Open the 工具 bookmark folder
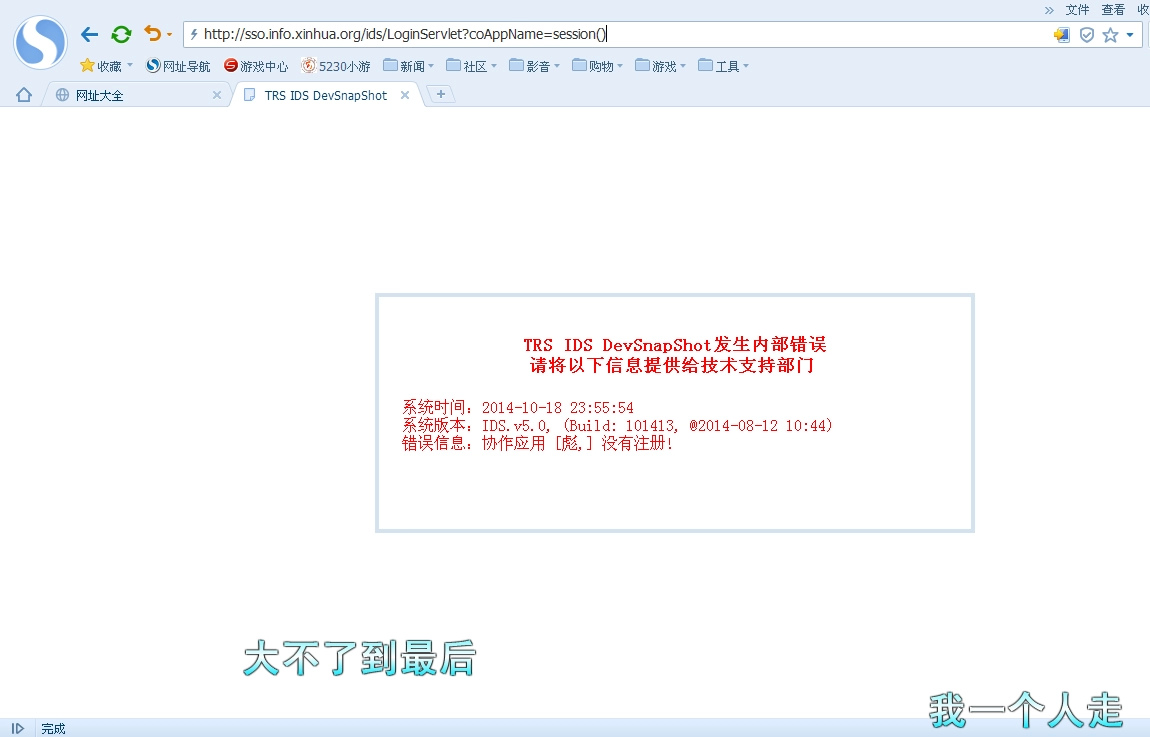Screen dimensions: 1150x737 (724, 66)
